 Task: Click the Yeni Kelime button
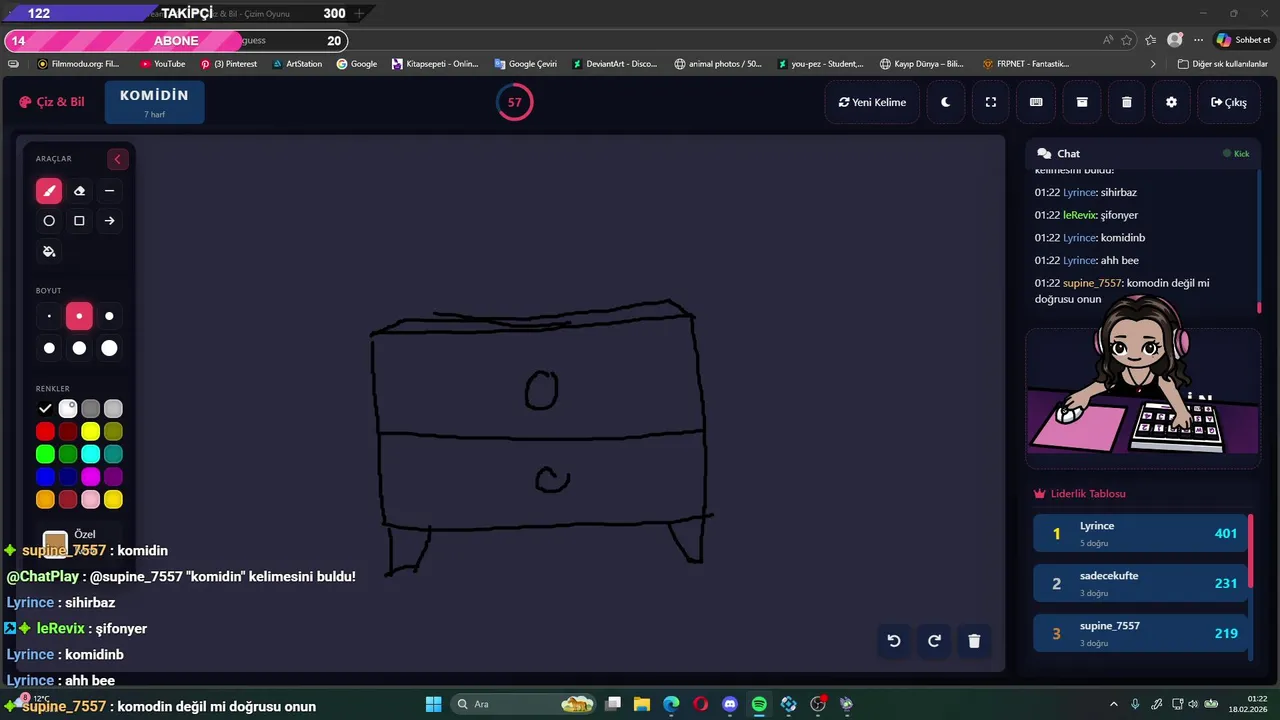click(x=872, y=102)
